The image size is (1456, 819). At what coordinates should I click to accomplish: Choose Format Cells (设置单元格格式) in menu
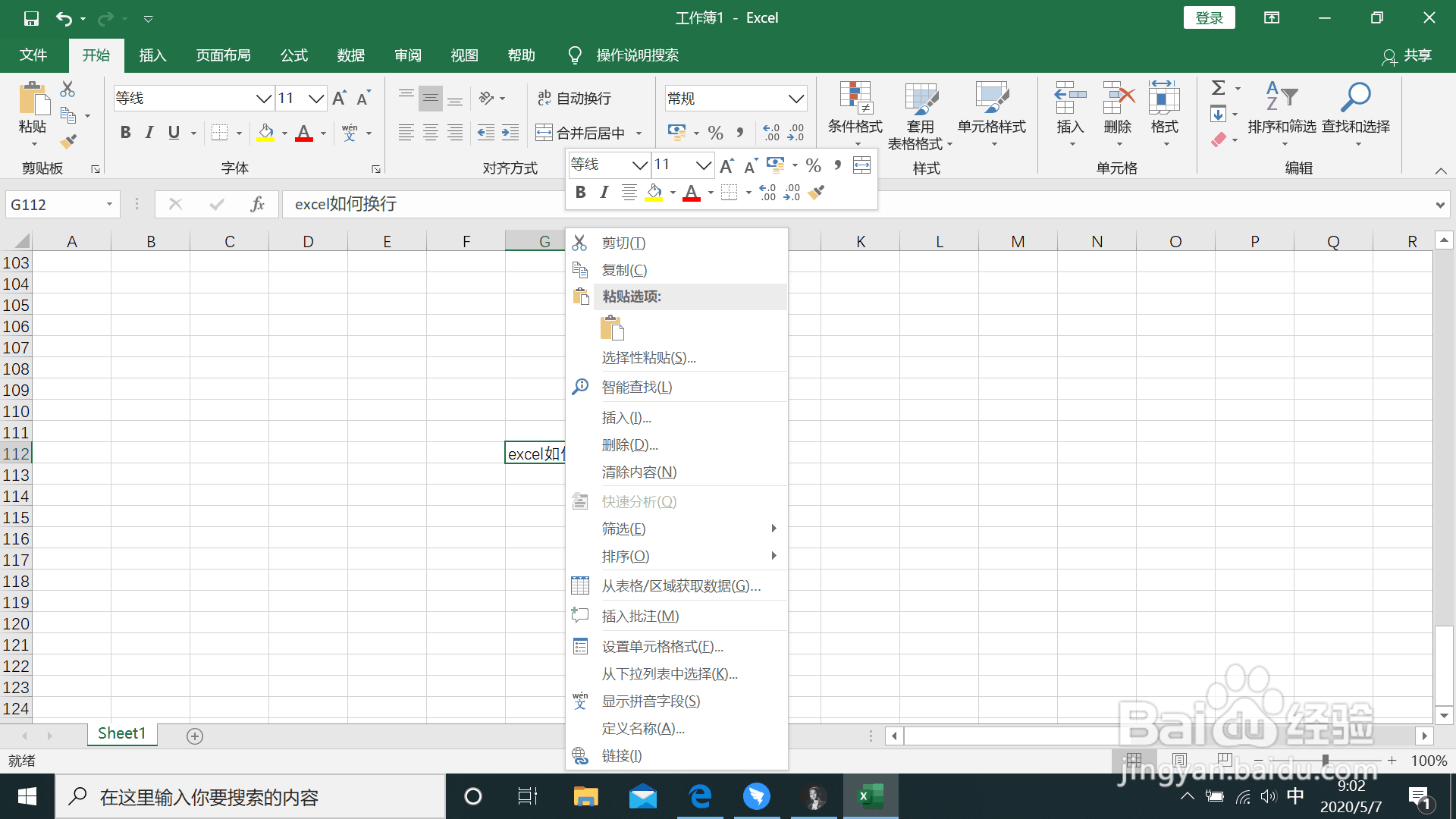676,646
